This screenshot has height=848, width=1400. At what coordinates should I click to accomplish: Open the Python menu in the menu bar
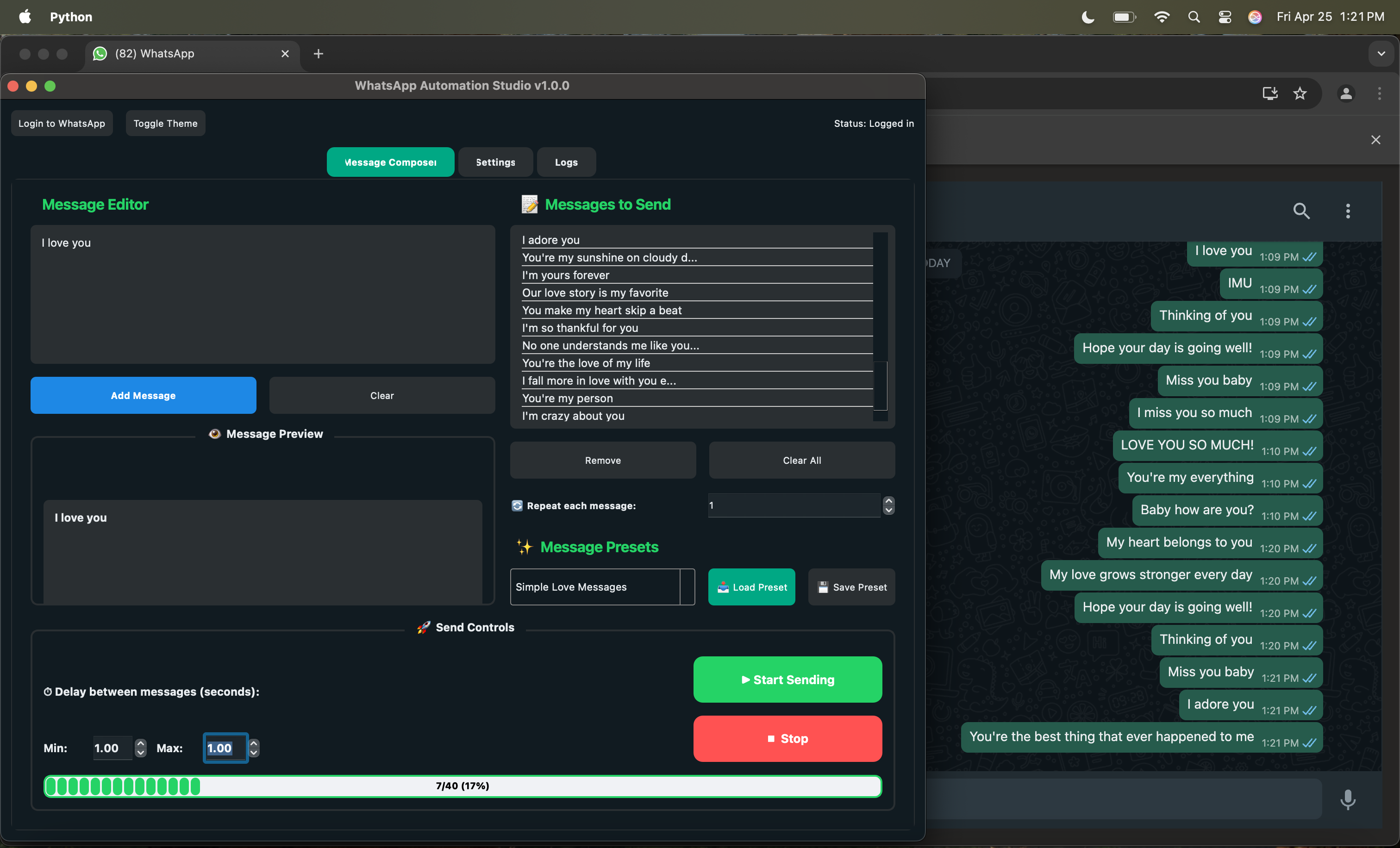coord(70,17)
